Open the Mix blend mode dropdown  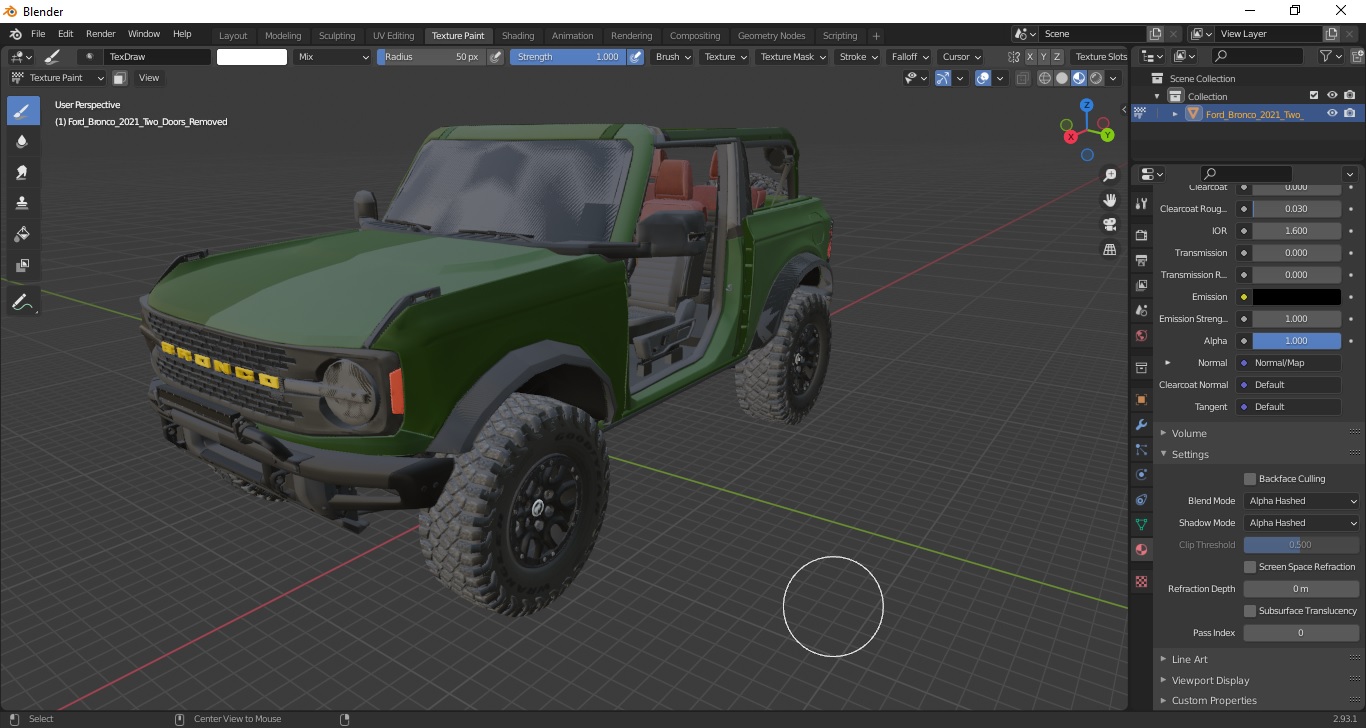pos(334,57)
